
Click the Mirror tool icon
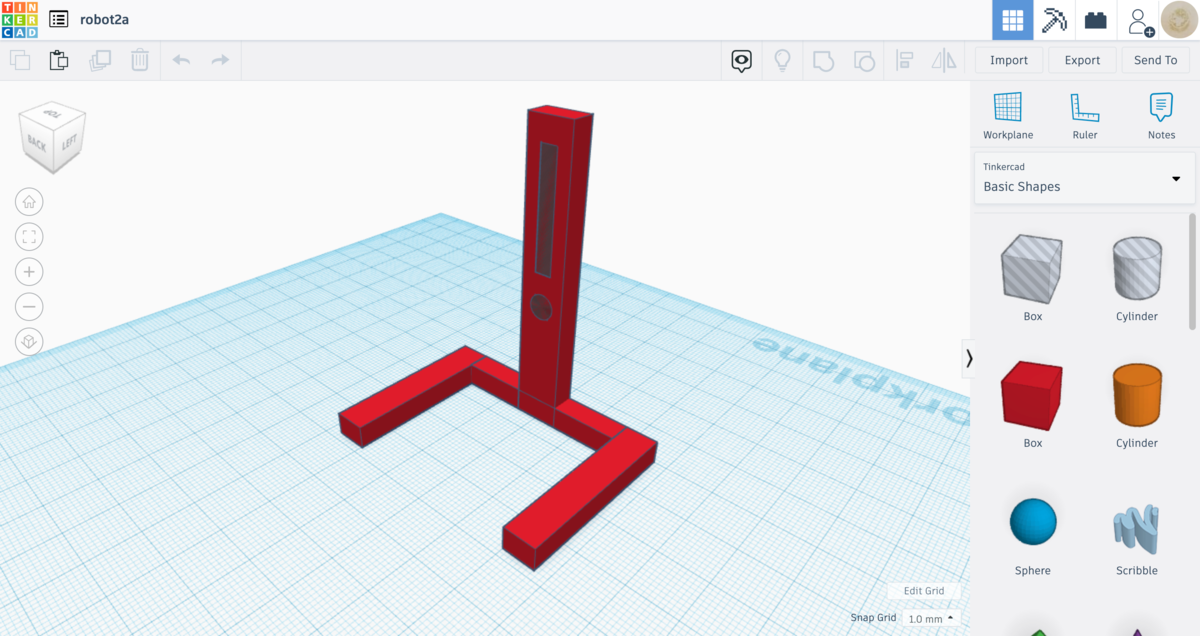pos(944,61)
